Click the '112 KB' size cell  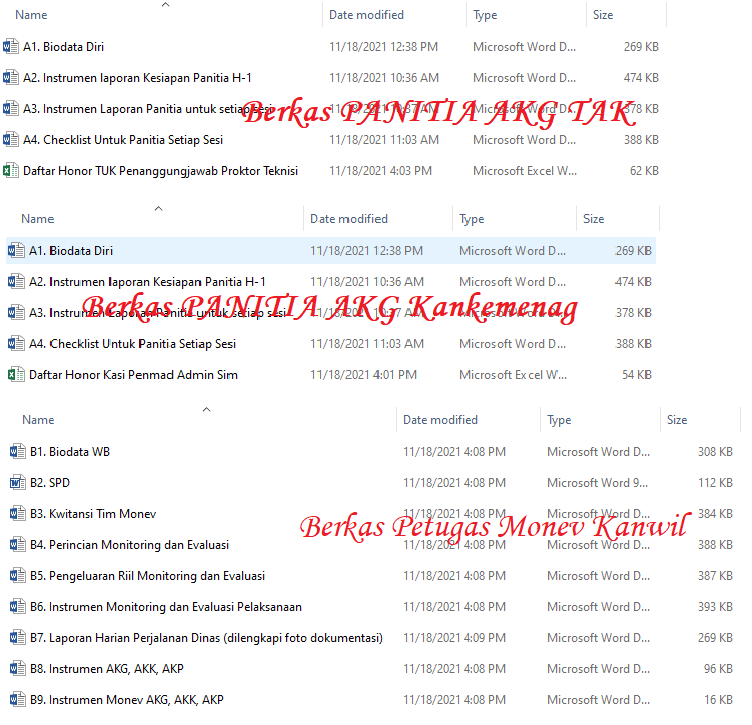[x=715, y=482]
